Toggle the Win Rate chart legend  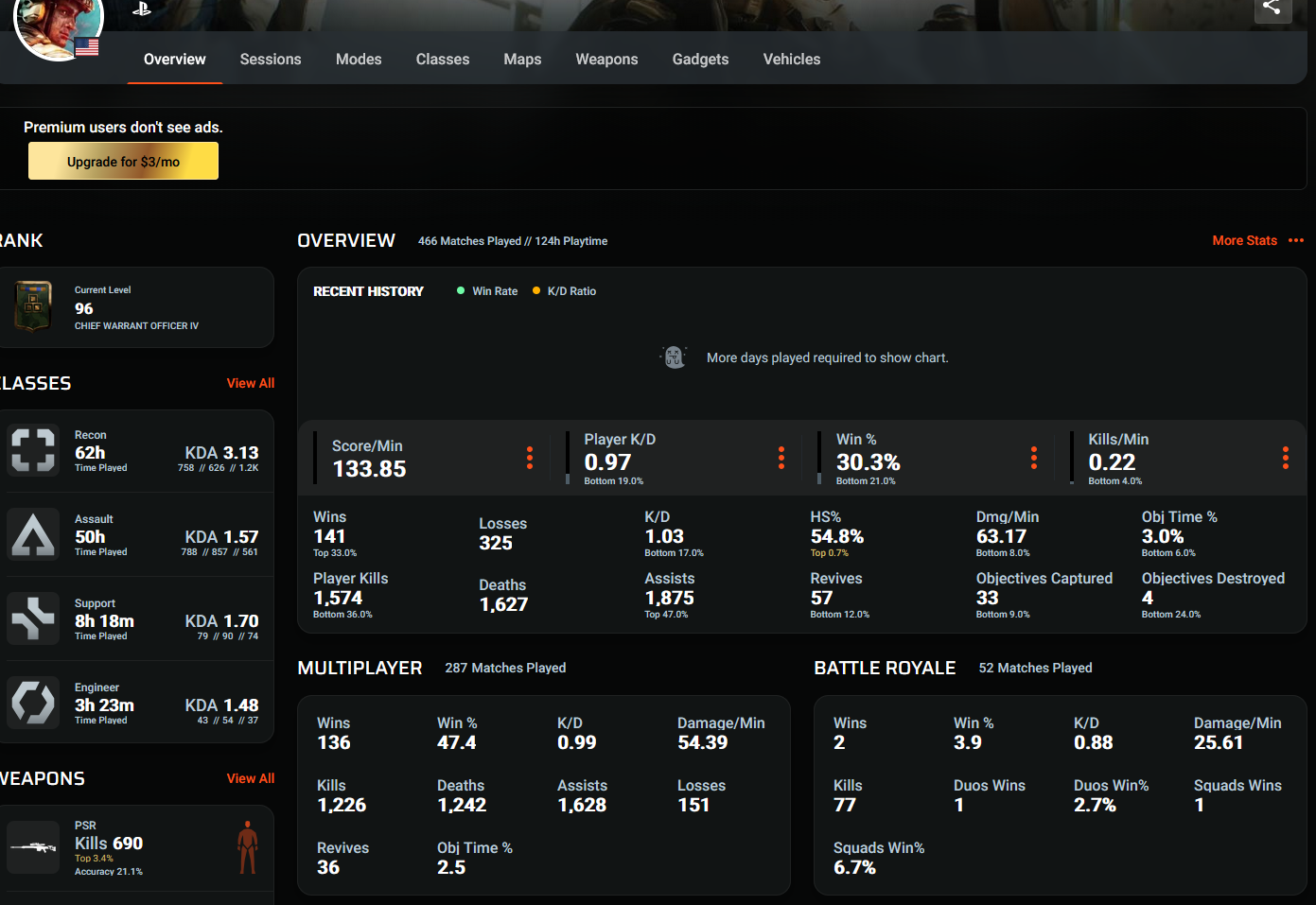point(487,291)
